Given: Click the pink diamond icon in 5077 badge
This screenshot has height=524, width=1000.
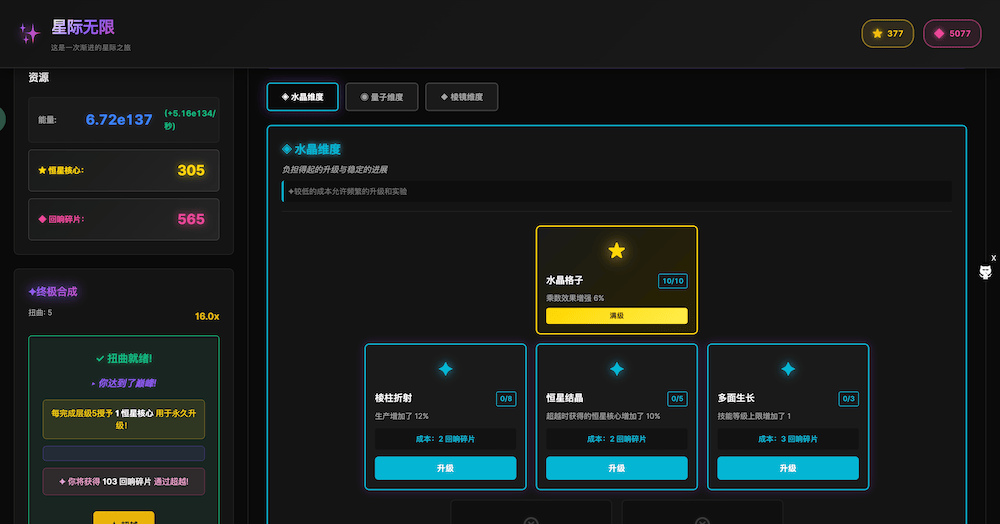Looking at the screenshot, I should (939, 34).
